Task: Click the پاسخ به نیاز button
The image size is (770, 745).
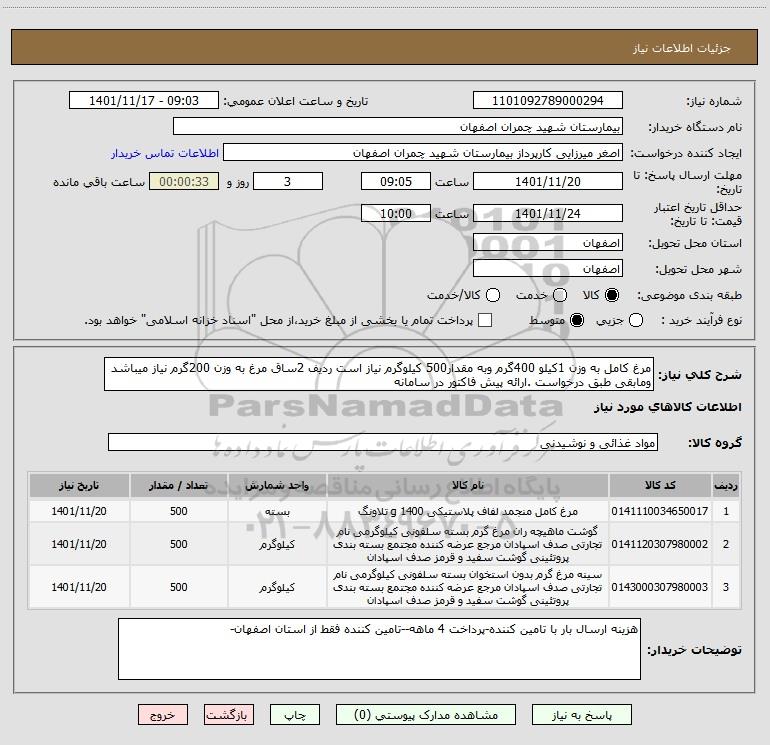Action: pyautogui.click(x=582, y=715)
